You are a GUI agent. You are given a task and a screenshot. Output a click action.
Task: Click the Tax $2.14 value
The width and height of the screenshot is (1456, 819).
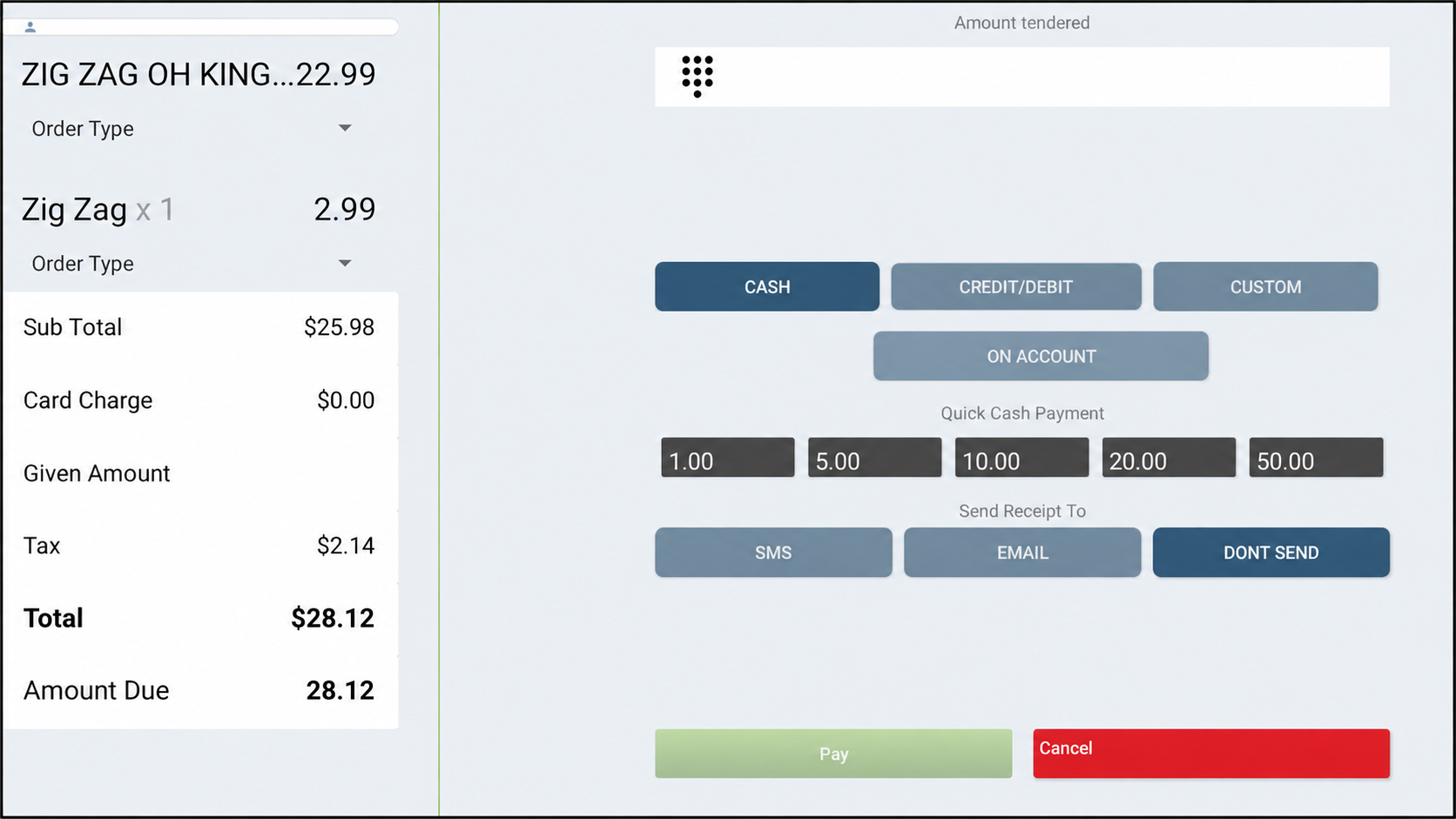pyautogui.click(x=346, y=546)
